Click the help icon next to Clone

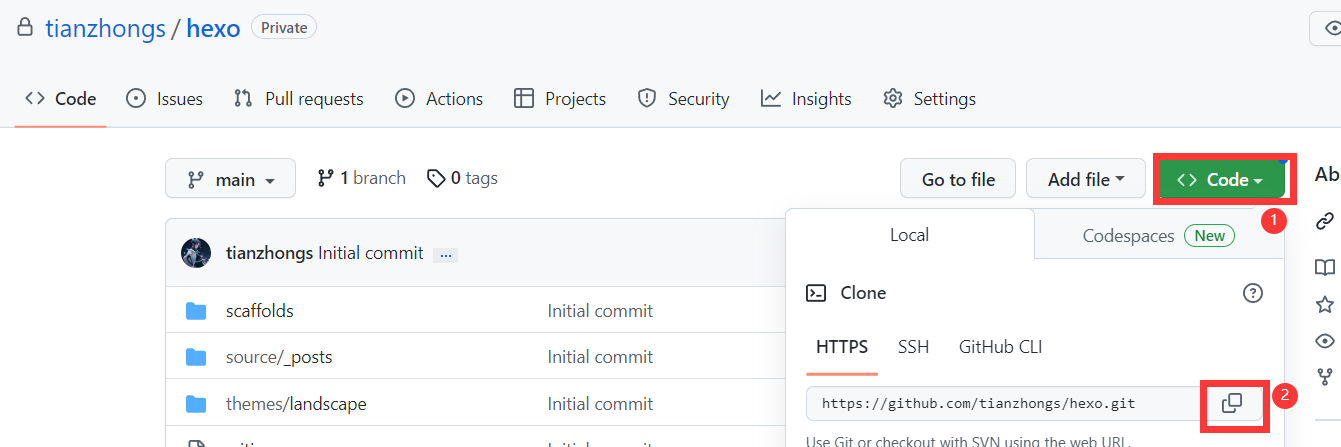[x=1252, y=293]
